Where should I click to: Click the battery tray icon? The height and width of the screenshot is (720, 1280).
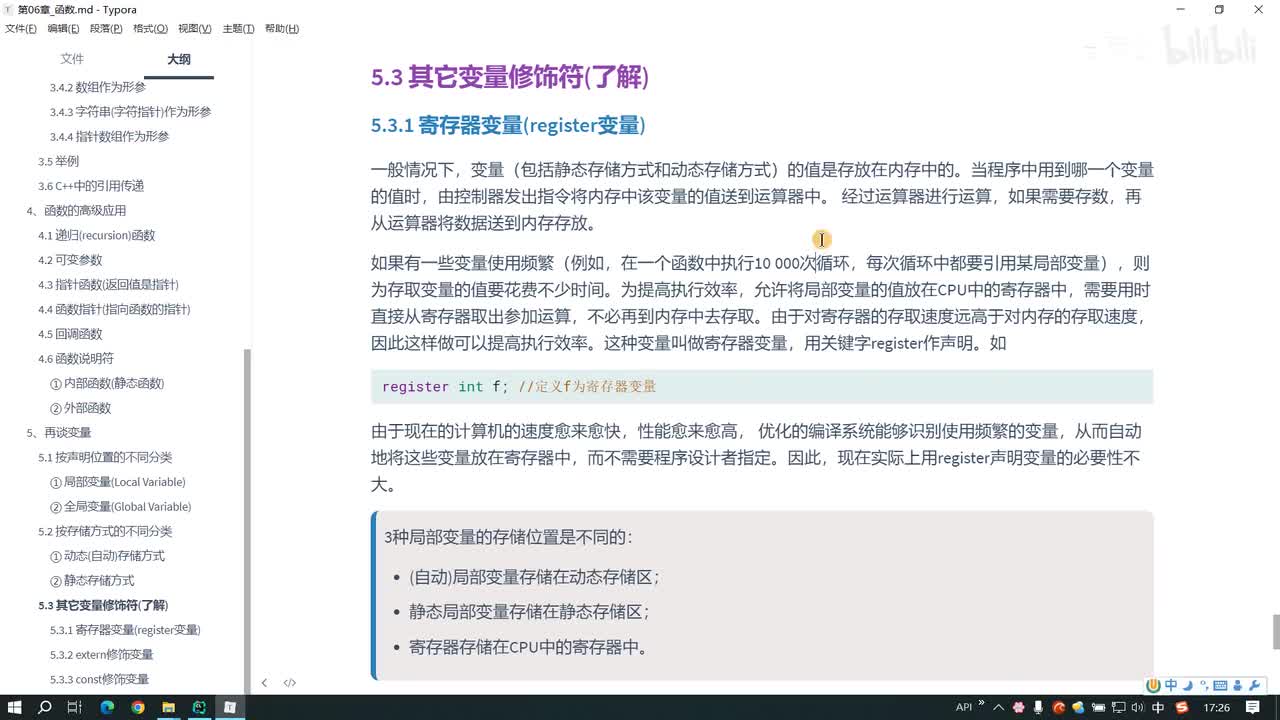tap(1098, 707)
